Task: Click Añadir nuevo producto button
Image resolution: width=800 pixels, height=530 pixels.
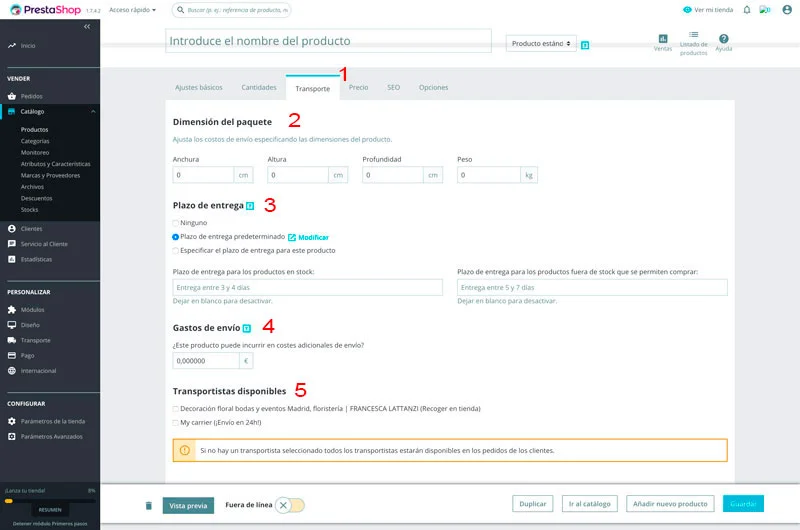Action: (670, 503)
